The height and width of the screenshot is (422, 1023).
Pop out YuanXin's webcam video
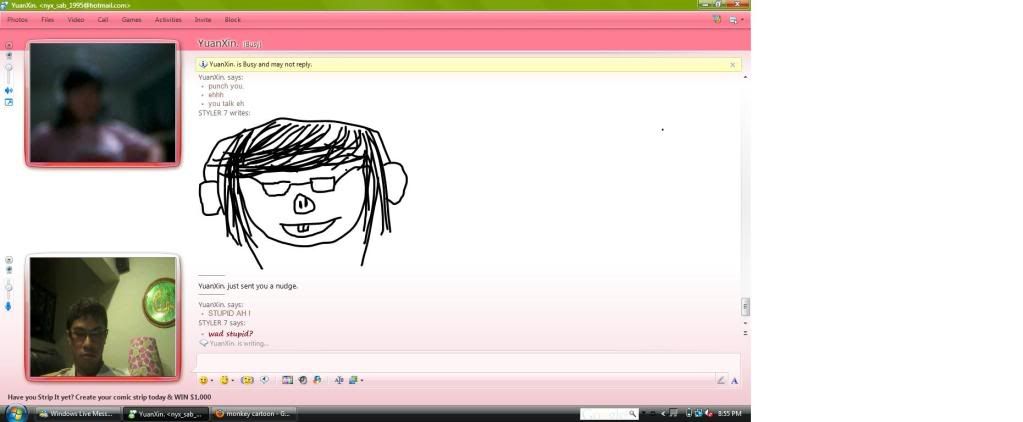8,102
